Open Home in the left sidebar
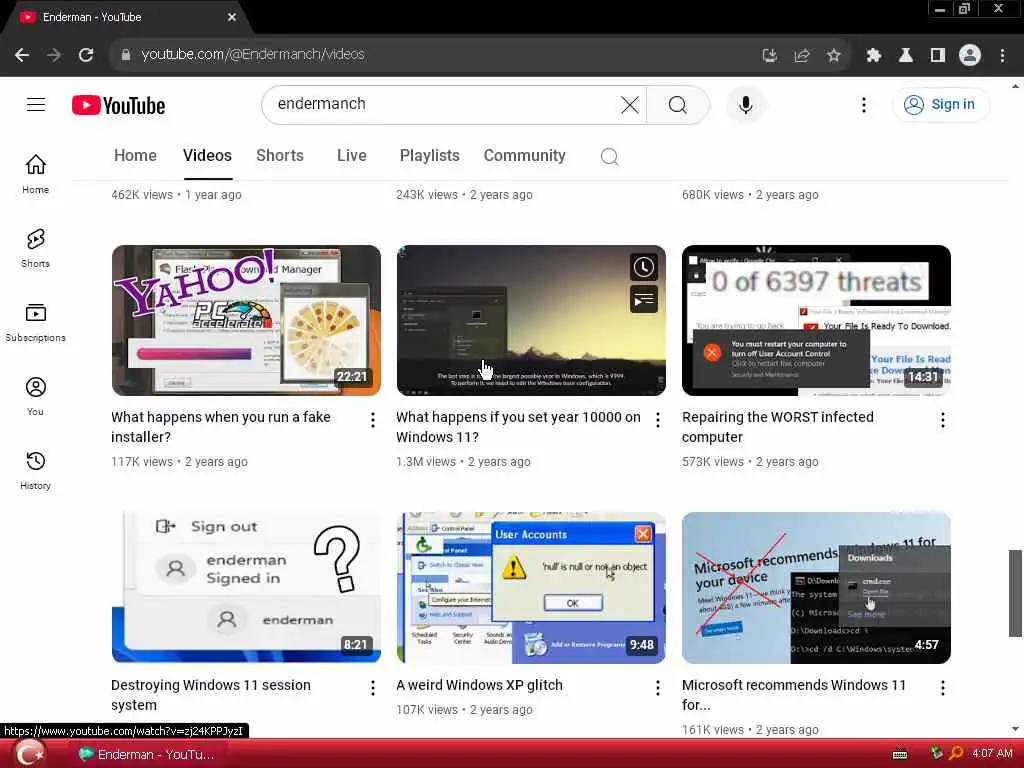 35,174
